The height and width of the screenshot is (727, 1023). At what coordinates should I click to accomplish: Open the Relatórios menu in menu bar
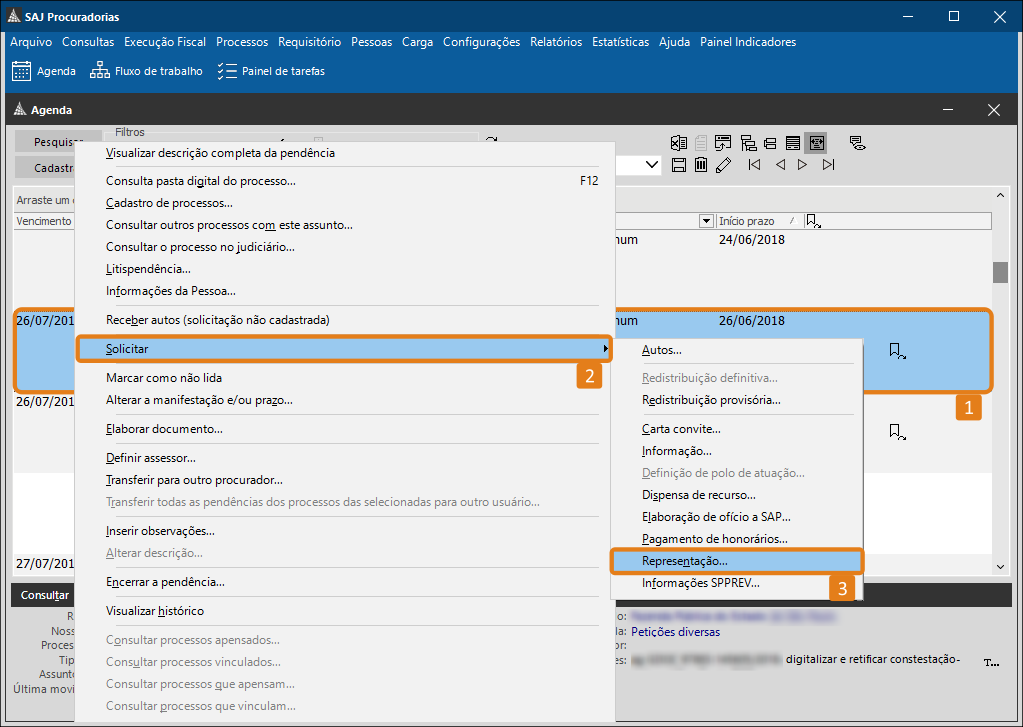click(x=556, y=42)
